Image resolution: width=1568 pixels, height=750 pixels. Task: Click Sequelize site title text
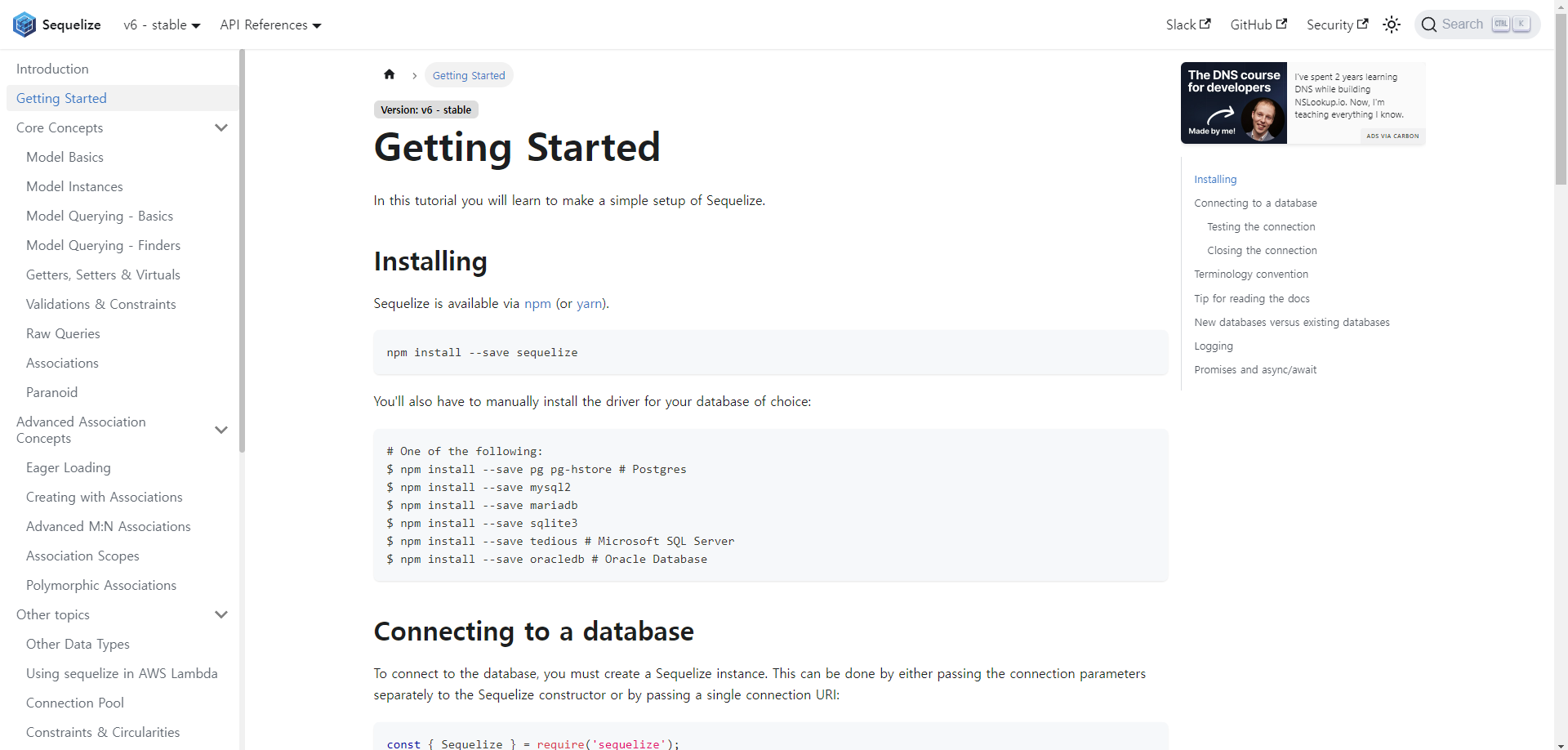[x=72, y=25]
